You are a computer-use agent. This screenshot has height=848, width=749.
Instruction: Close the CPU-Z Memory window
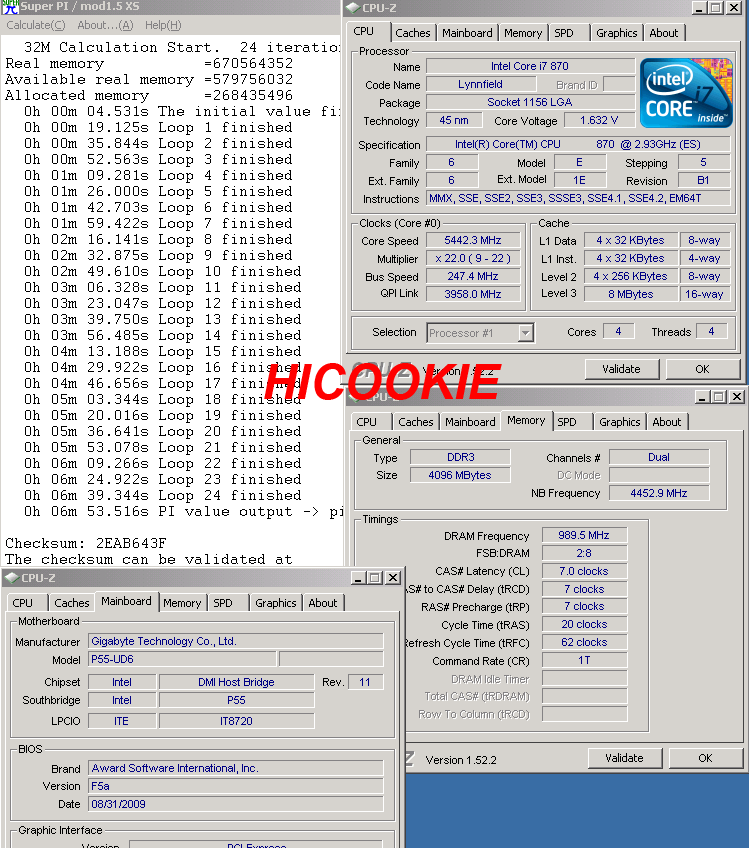pyautogui.click(x=737, y=398)
